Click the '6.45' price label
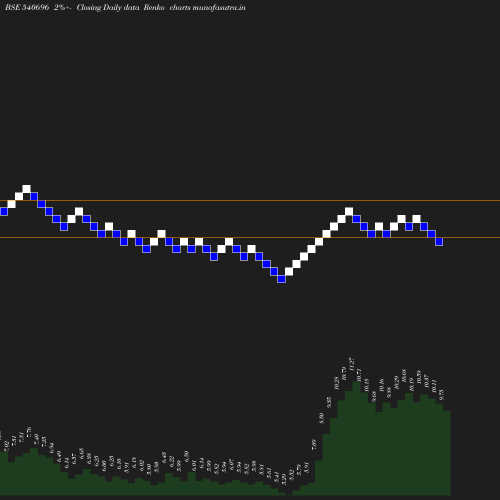500x500 pixels. point(164,458)
